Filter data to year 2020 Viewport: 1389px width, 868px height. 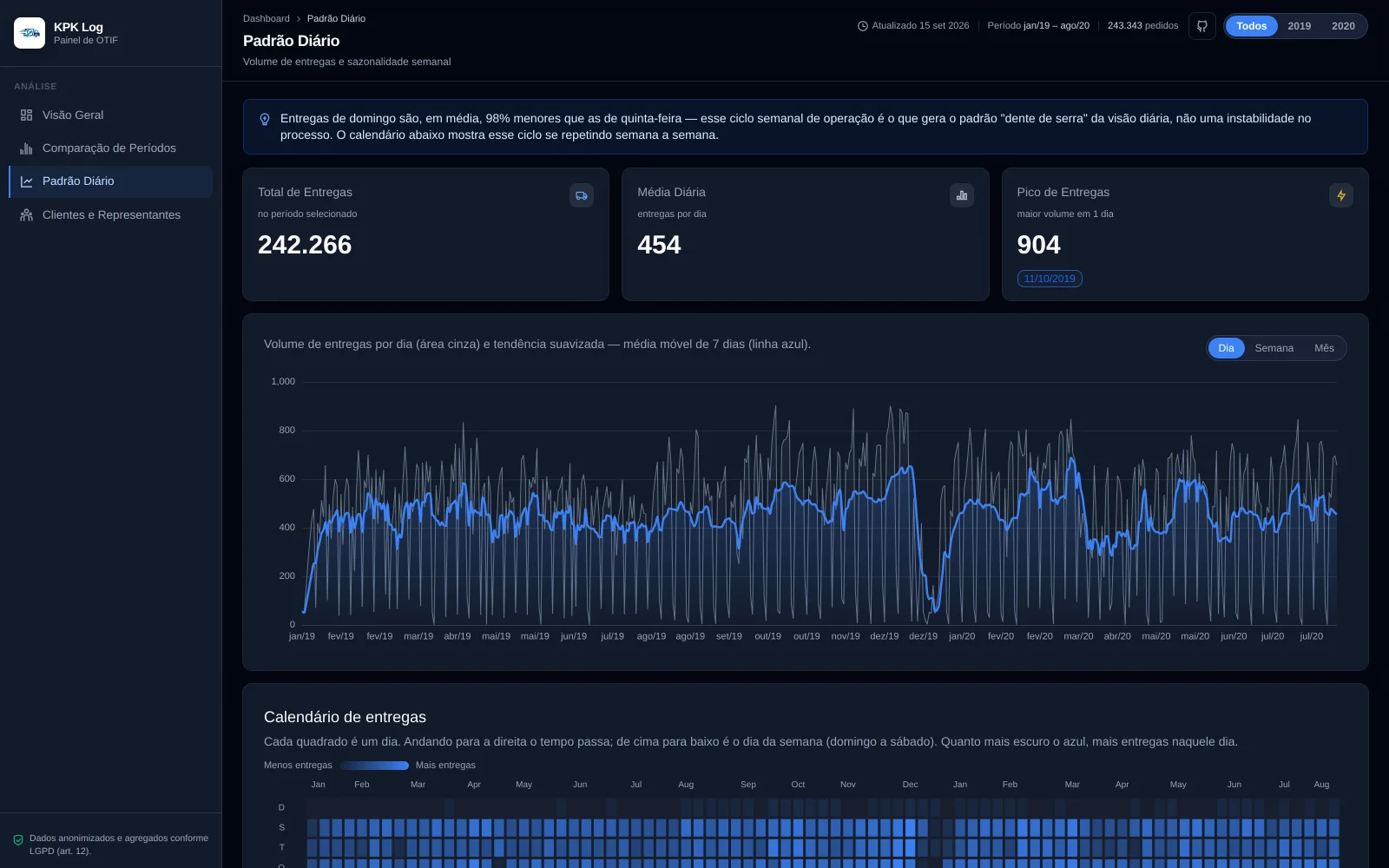point(1343,26)
